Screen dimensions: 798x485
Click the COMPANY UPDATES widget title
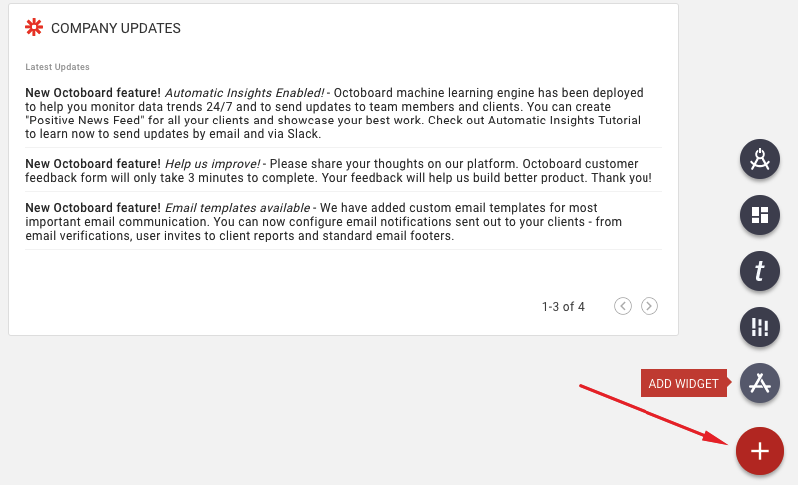116,28
